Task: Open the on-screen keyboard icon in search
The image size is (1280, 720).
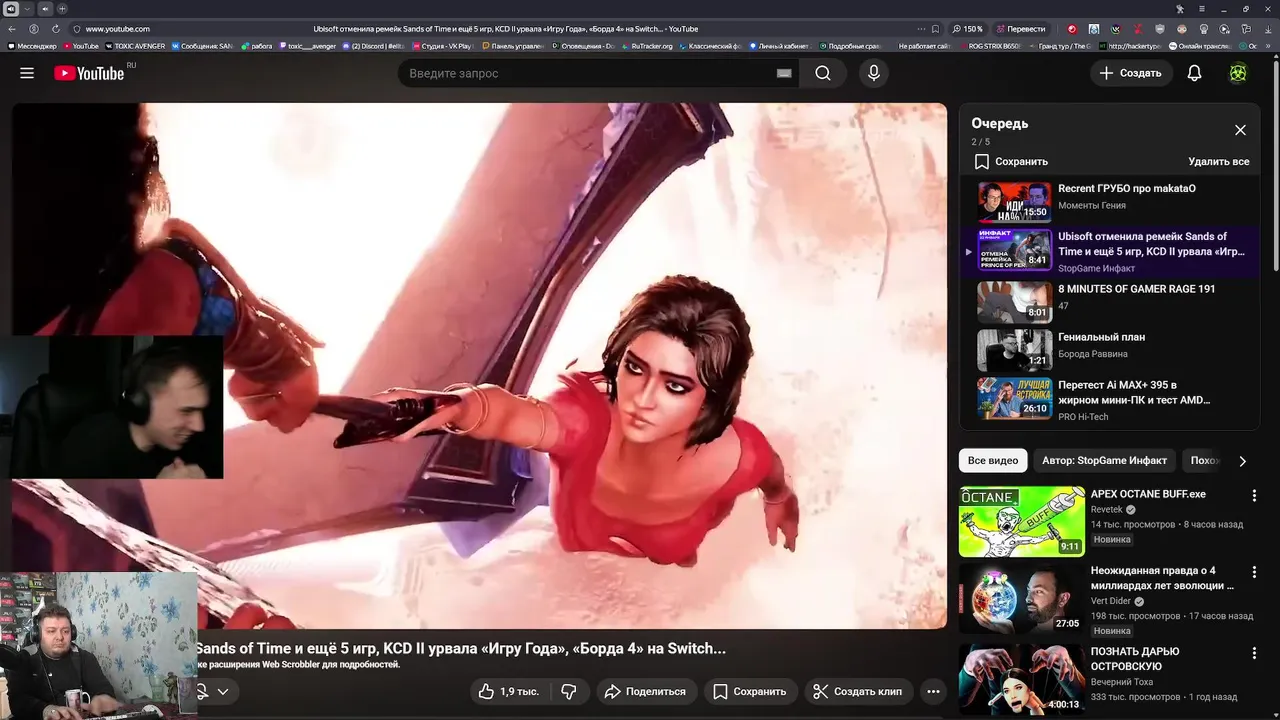Action: pos(784,73)
